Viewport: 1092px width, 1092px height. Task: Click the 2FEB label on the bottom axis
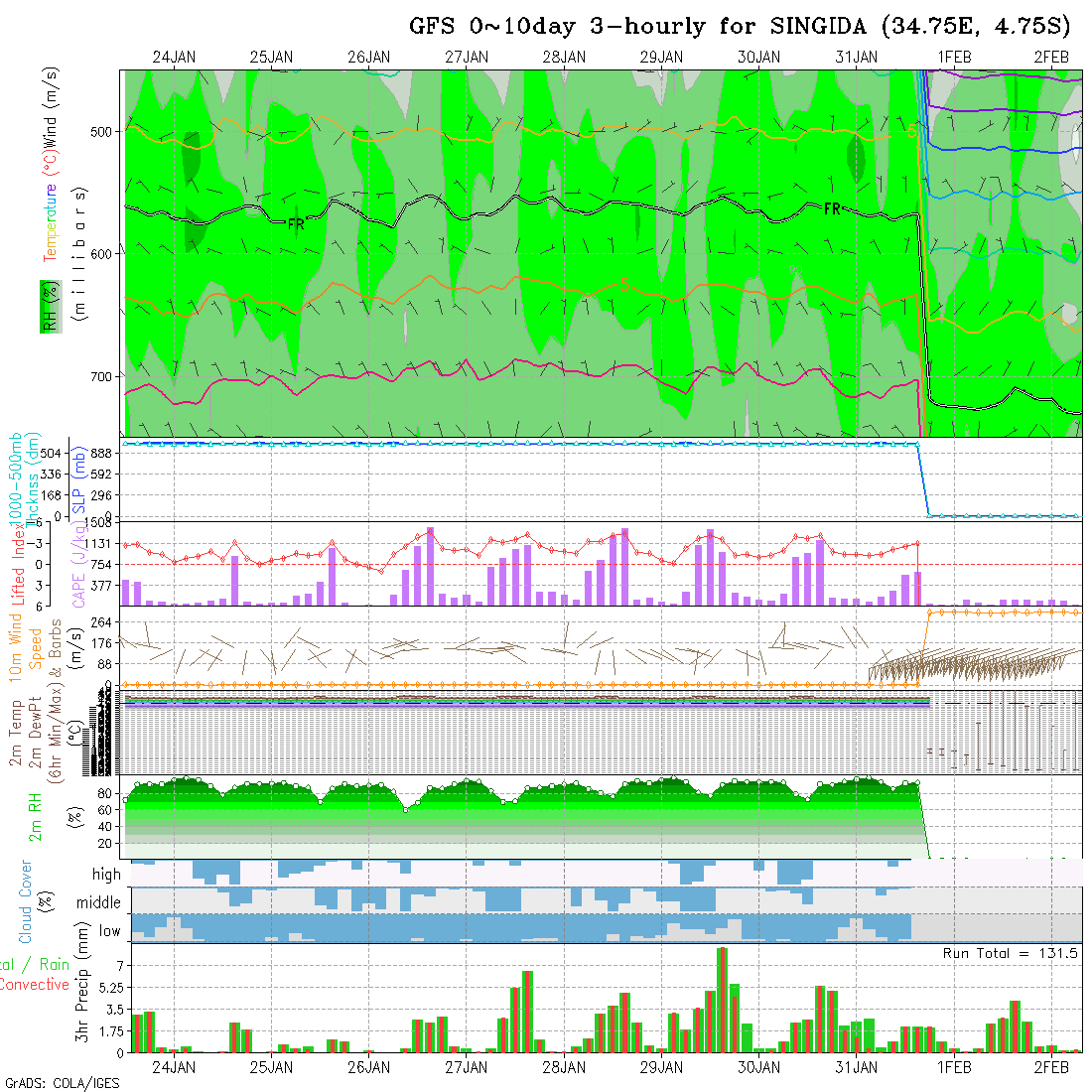pyautogui.click(x=1051, y=1067)
